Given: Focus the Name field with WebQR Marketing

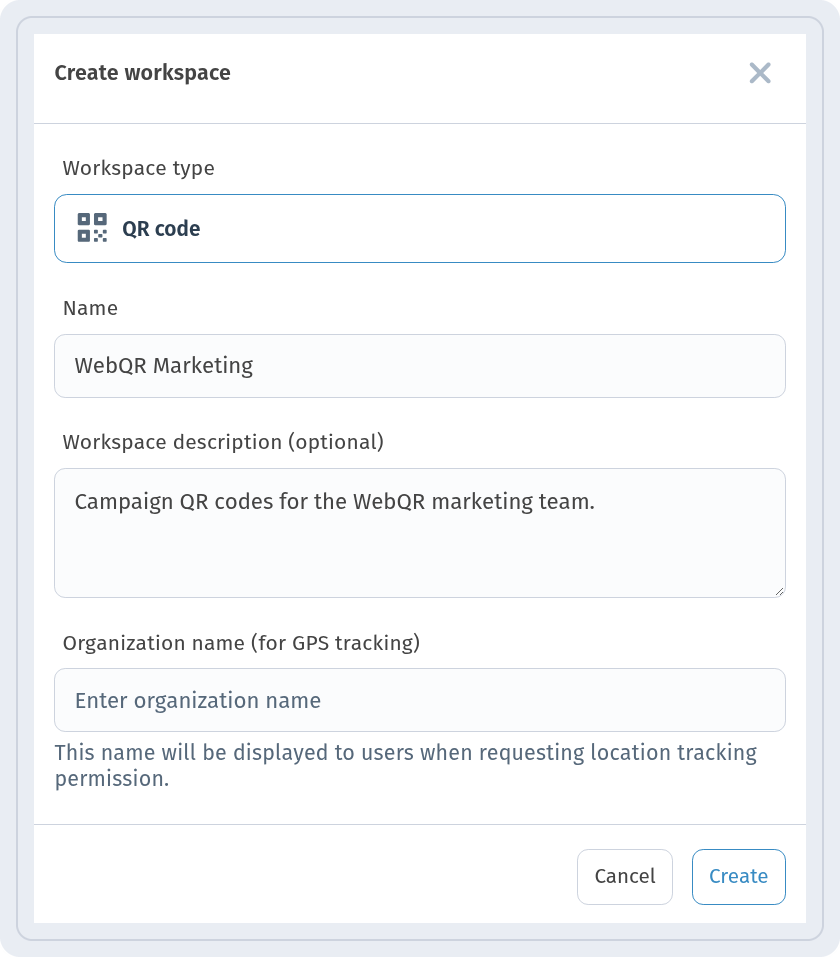Looking at the screenshot, I should [x=420, y=366].
